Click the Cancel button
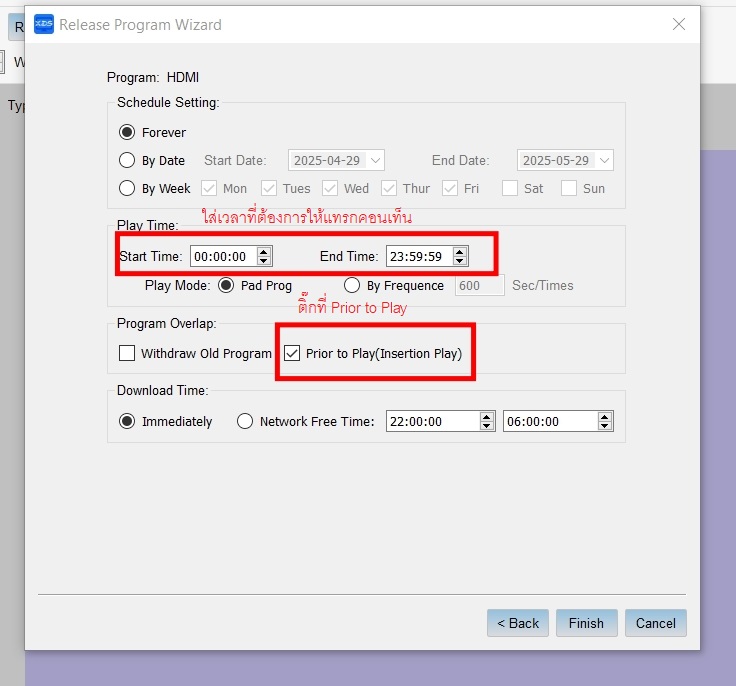The height and width of the screenshot is (686, 736). pyautogui.click(x=656, y=623)
